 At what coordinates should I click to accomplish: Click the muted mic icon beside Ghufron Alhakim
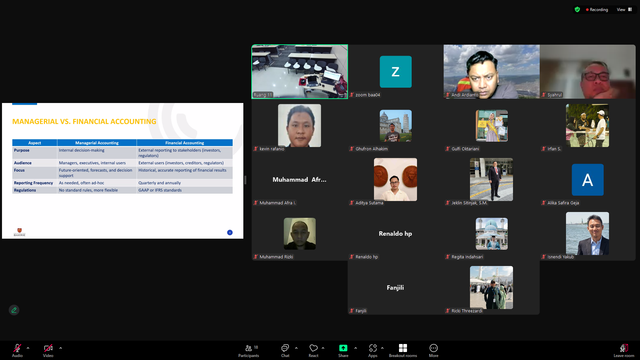pos(352,149)
